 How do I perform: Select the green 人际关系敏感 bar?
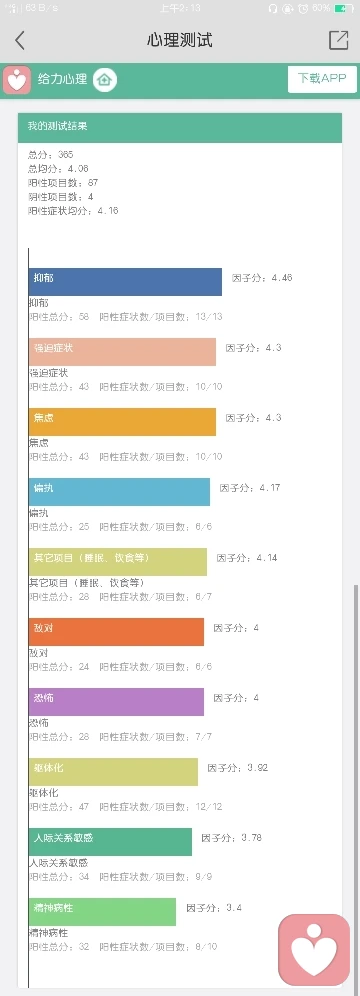110,842
